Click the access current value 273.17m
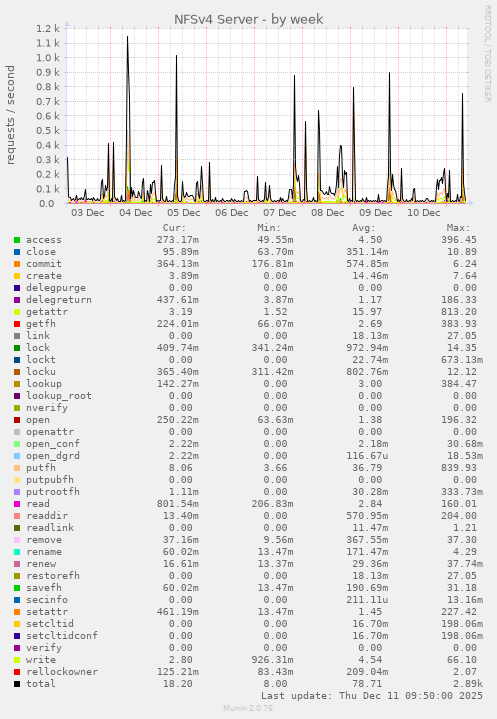 click(177, 240)
